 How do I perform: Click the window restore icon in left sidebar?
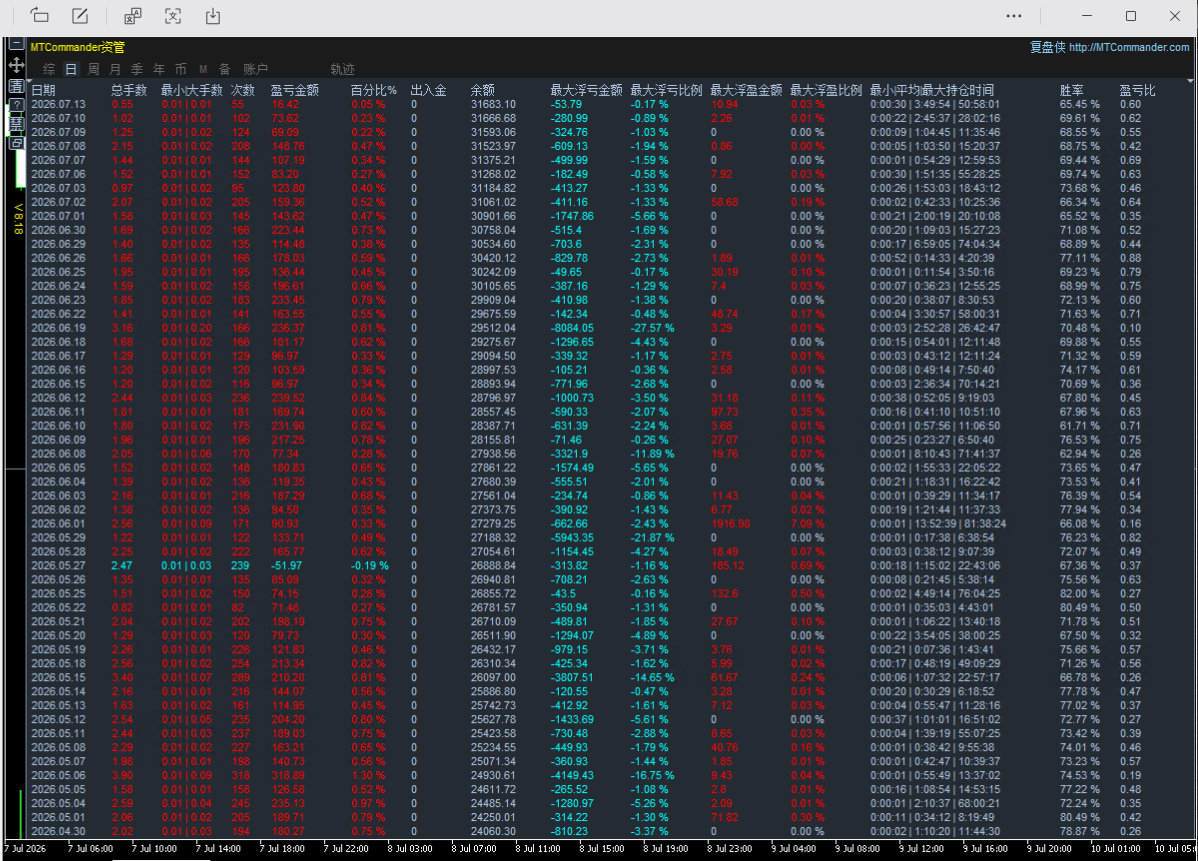pos(16,143)
